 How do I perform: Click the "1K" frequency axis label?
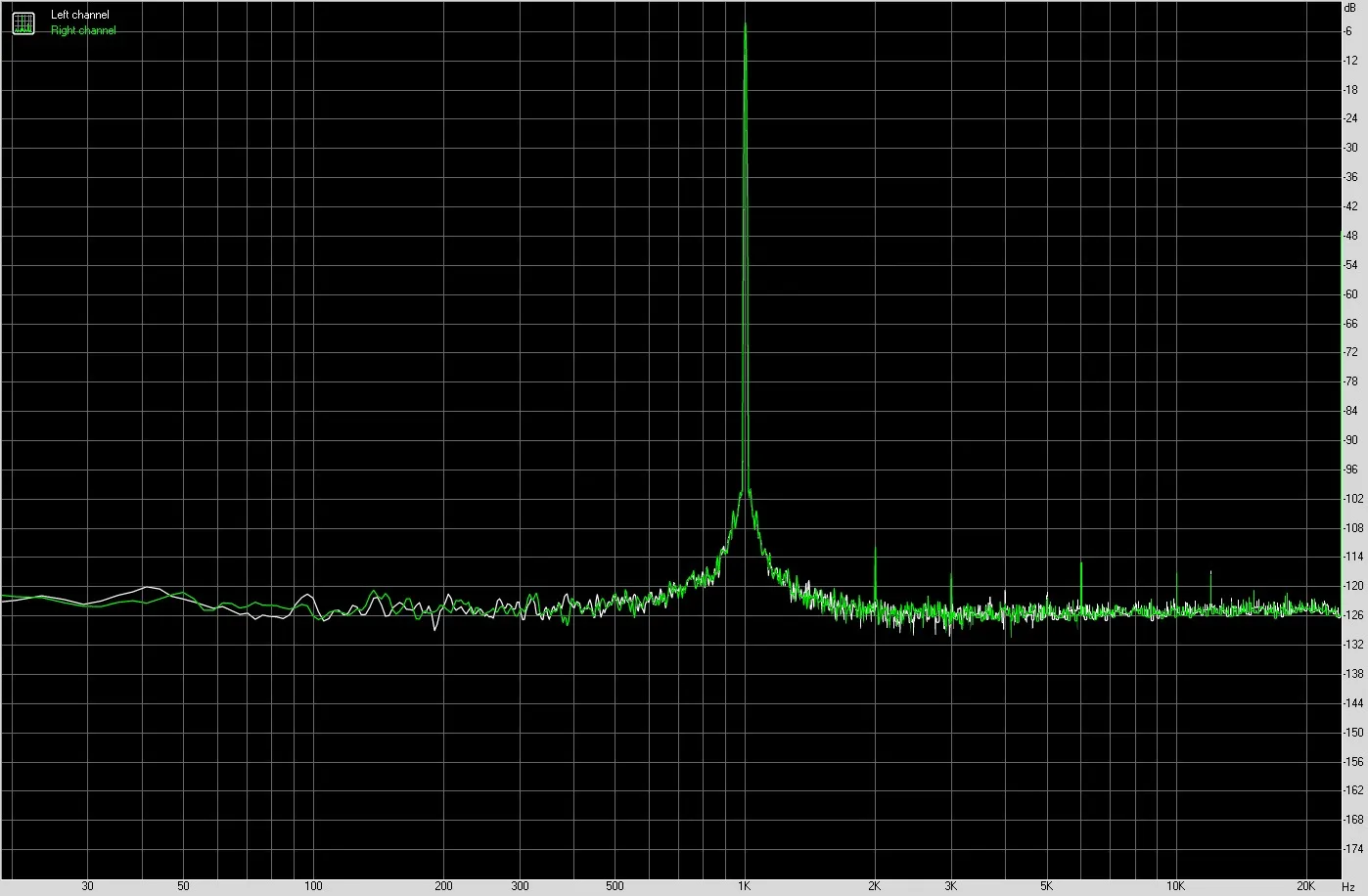[x=744, y=886]
